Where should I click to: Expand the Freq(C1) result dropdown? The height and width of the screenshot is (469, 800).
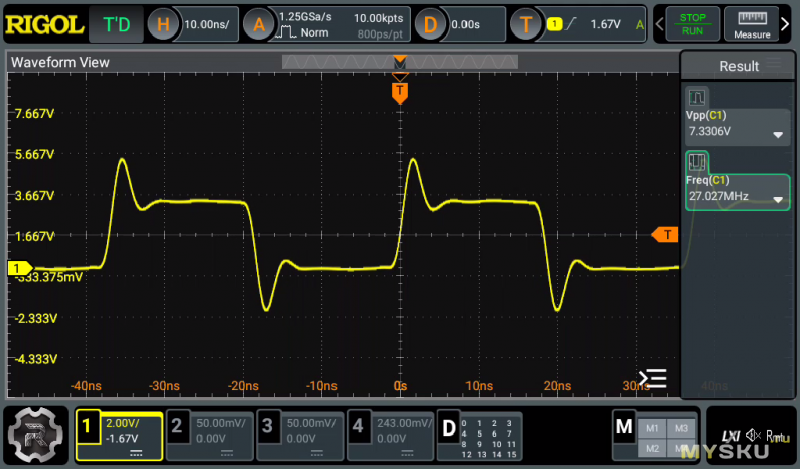tap(777, 198)
